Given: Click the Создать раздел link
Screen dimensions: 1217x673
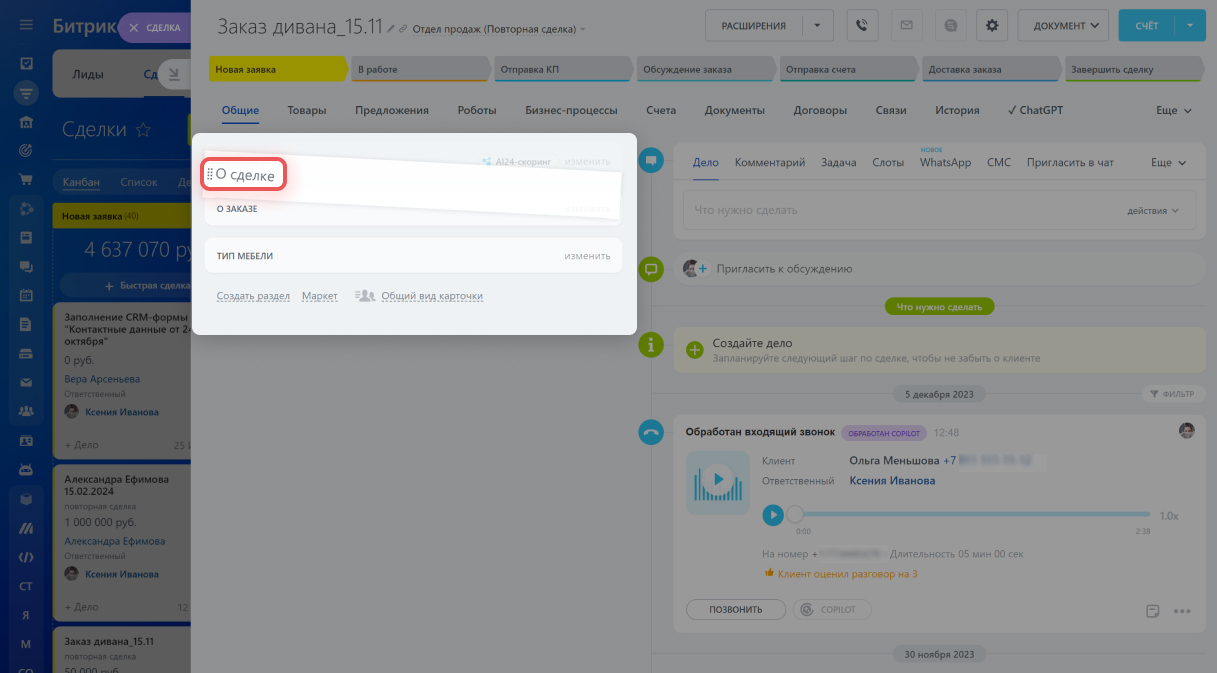Looking at the screenshot, I should [x=253, y=296].
